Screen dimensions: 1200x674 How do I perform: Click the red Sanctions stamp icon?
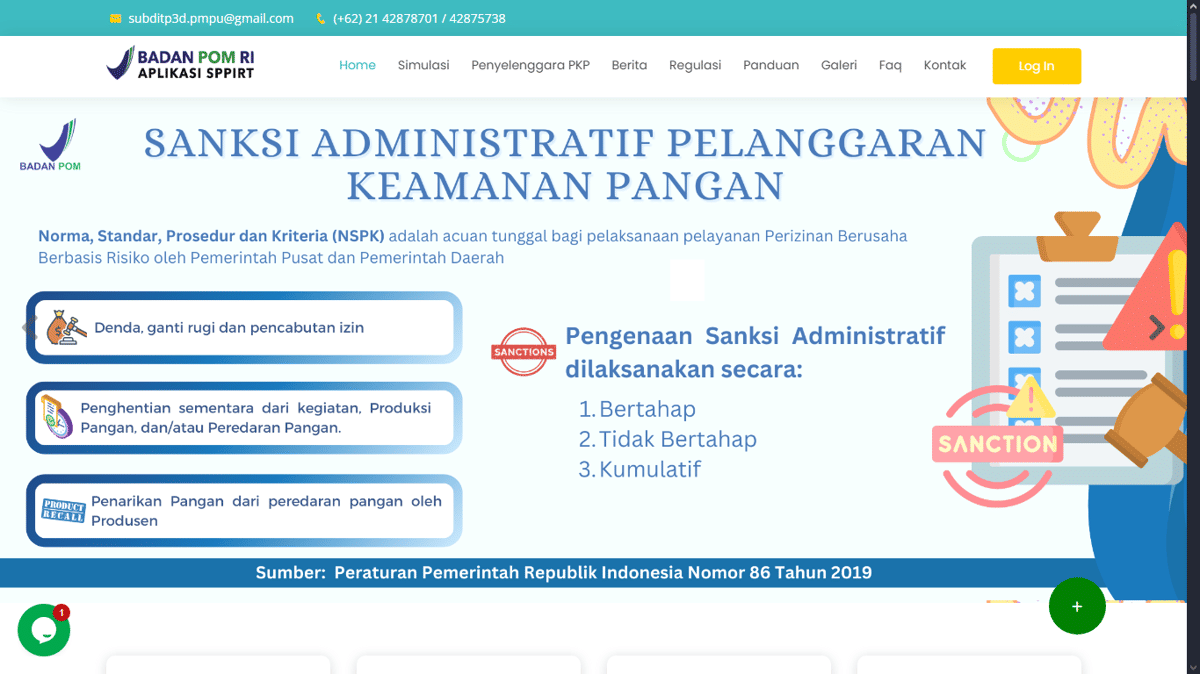point(523,352)
